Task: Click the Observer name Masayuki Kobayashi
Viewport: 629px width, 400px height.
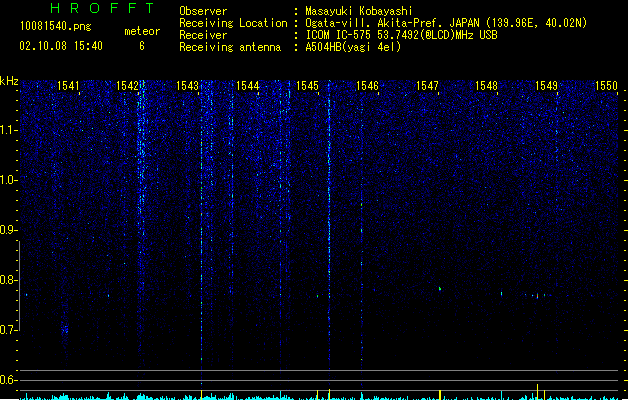Action: point(359,11)
